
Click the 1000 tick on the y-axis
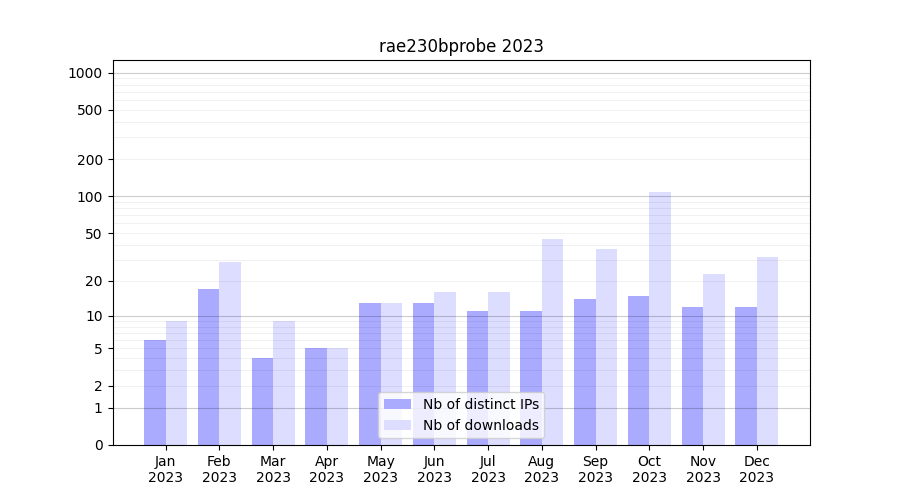click(85, 73)
